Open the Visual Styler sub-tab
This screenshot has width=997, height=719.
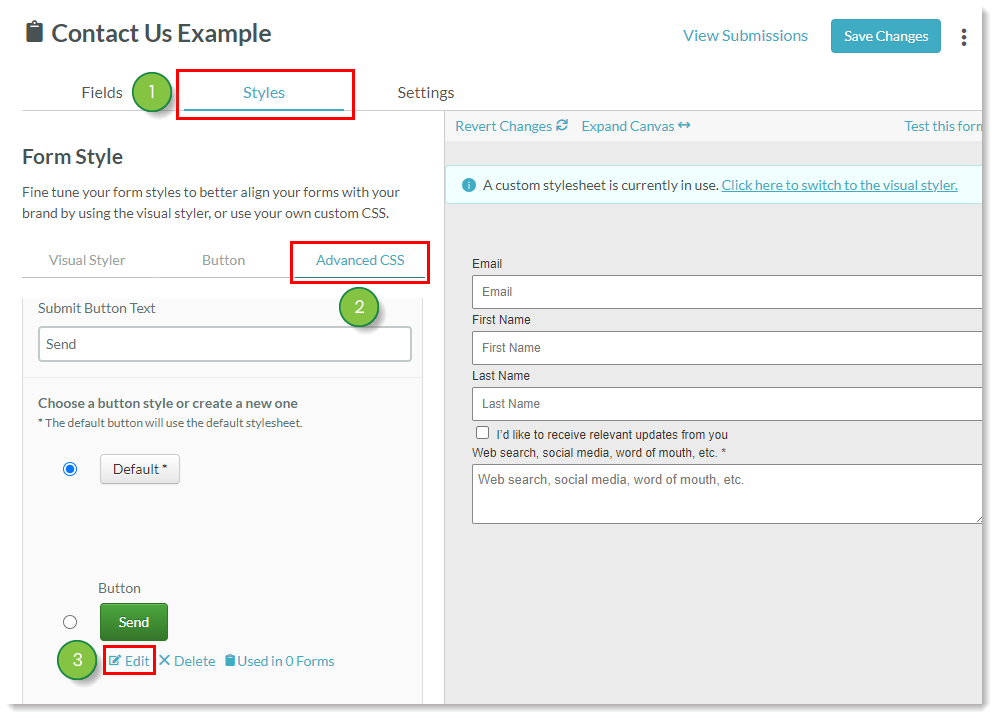coord(87,260)
